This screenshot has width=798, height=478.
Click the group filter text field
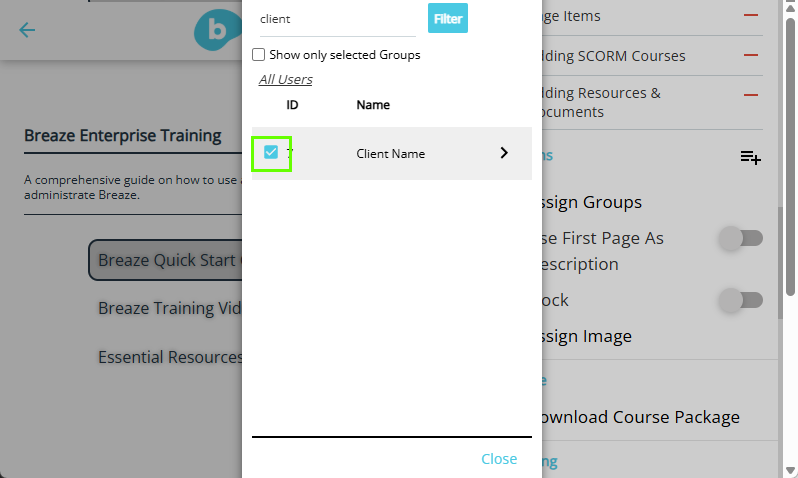337,19
